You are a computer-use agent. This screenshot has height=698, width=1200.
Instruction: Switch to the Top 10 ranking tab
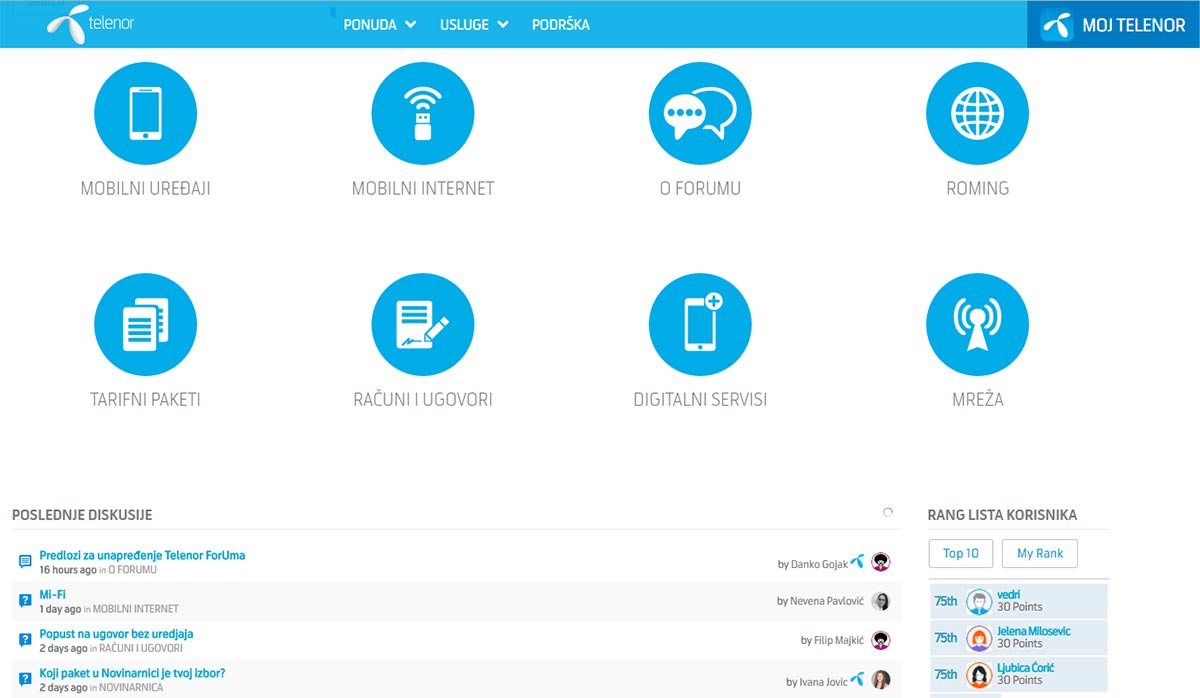point(961,553)
